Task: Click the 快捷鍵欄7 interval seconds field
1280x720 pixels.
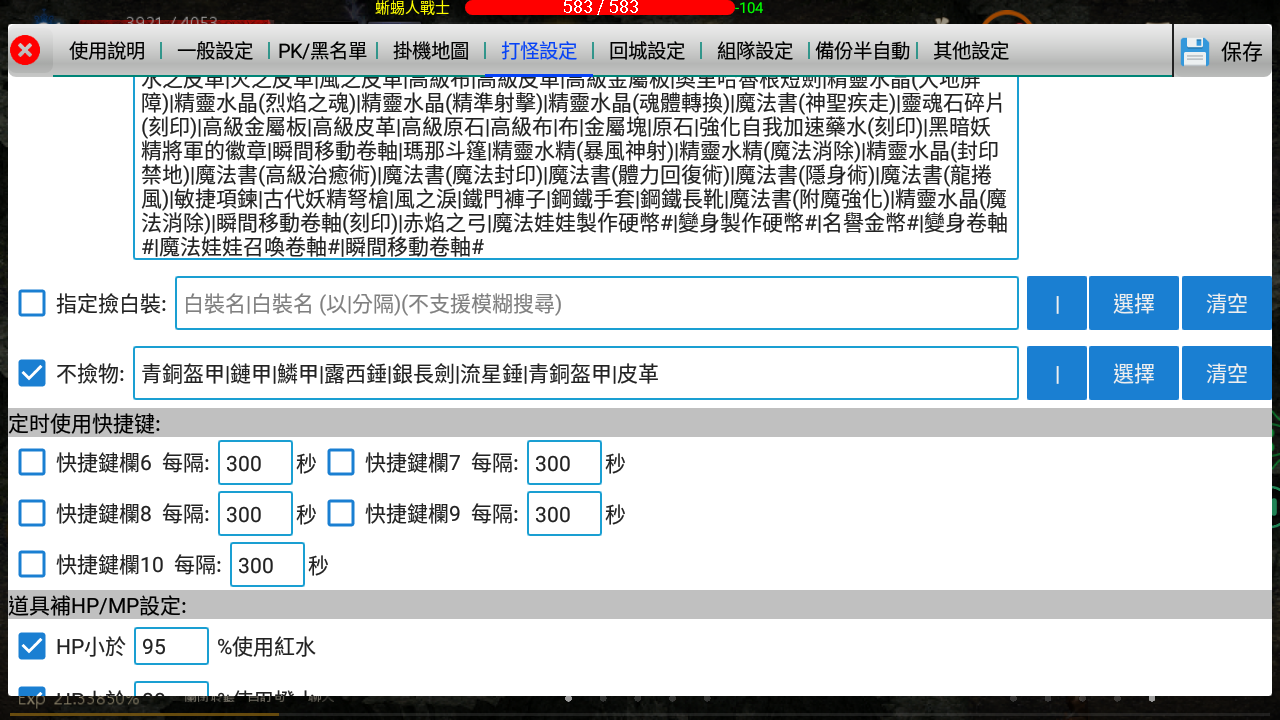Action: (x=564, y=463)
